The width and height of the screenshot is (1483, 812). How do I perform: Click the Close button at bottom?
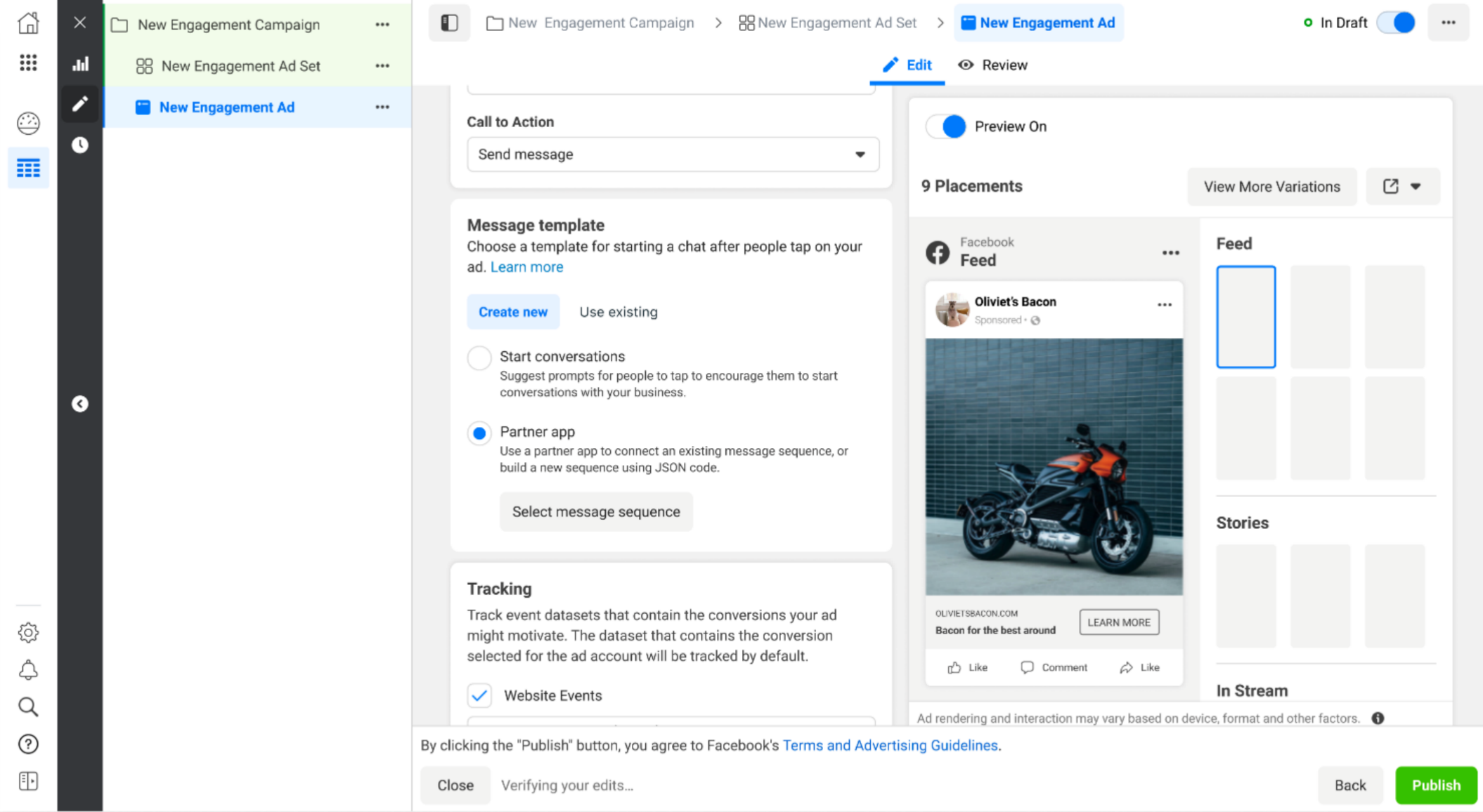455,785
